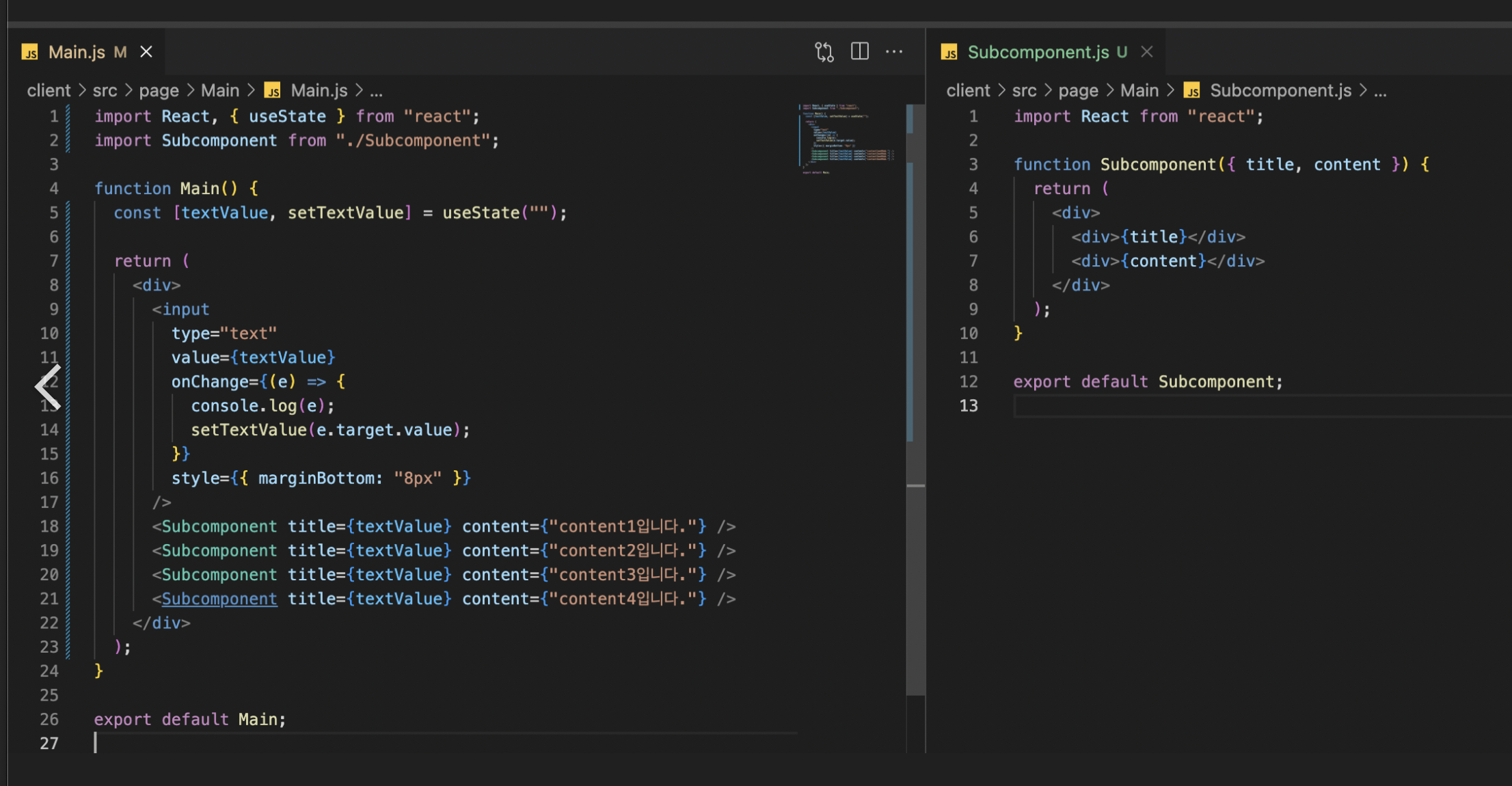The width and height of the screenshot is (1512, 786).
Task: Expand 'Main' breadcrumb in right editor
Action: [1139, 90]
